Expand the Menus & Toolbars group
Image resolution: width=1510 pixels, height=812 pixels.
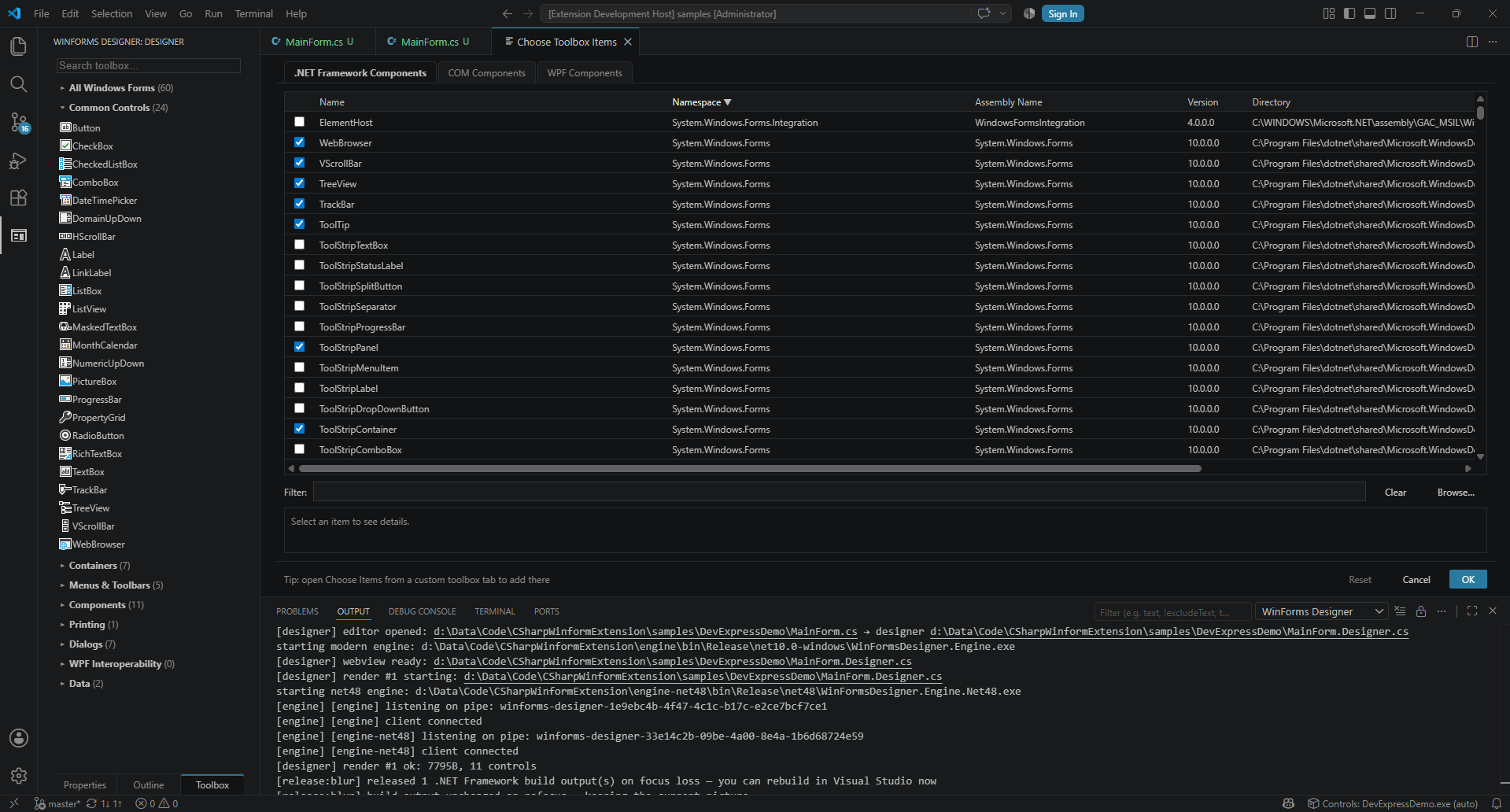[111, 585]
